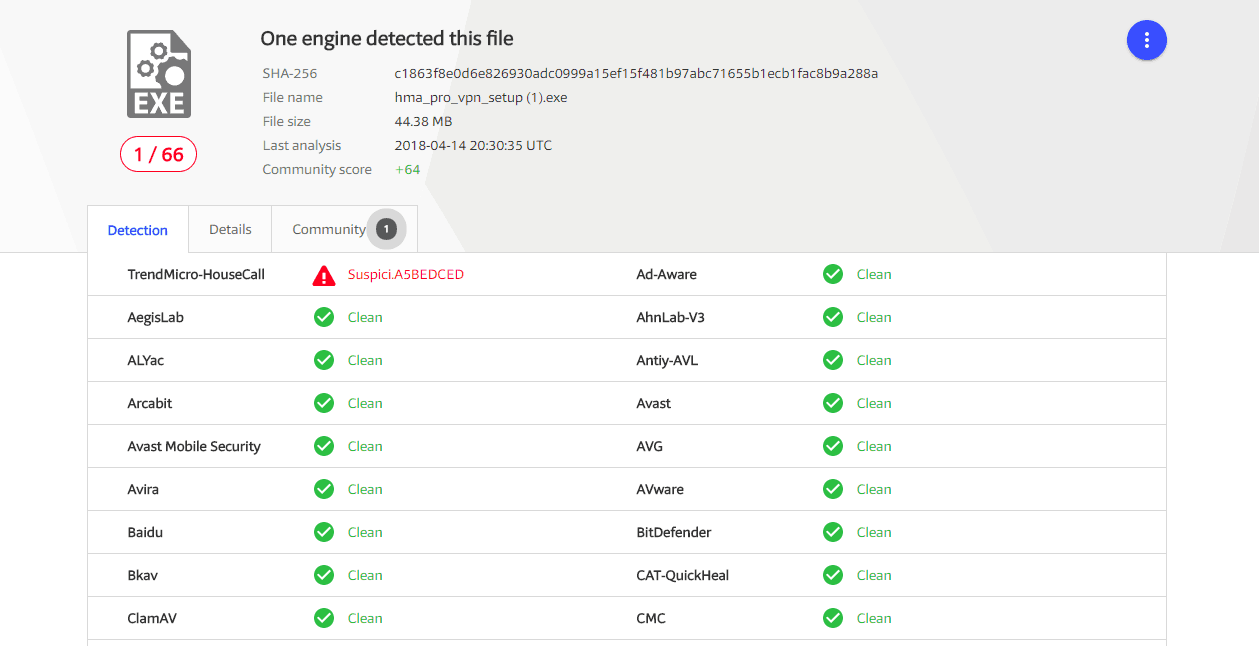Click the CAT-QuickHeal engine name

click(683, 575)
